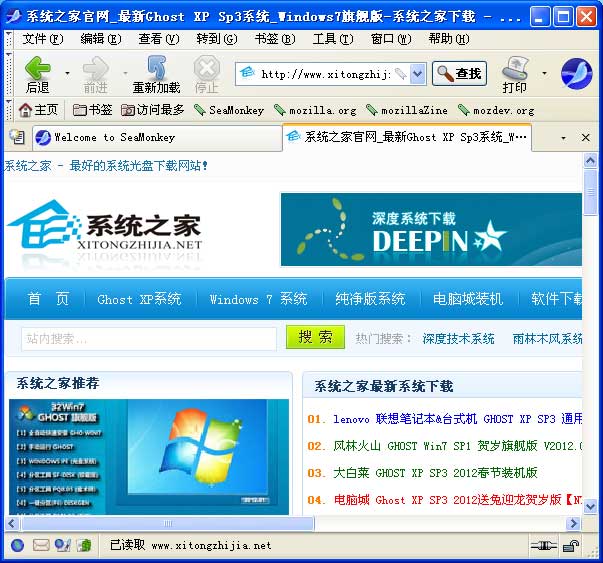This screenshot has height=563, width=603.
Task: Open the Forward button history dropdown
Action: pos(125,73)
